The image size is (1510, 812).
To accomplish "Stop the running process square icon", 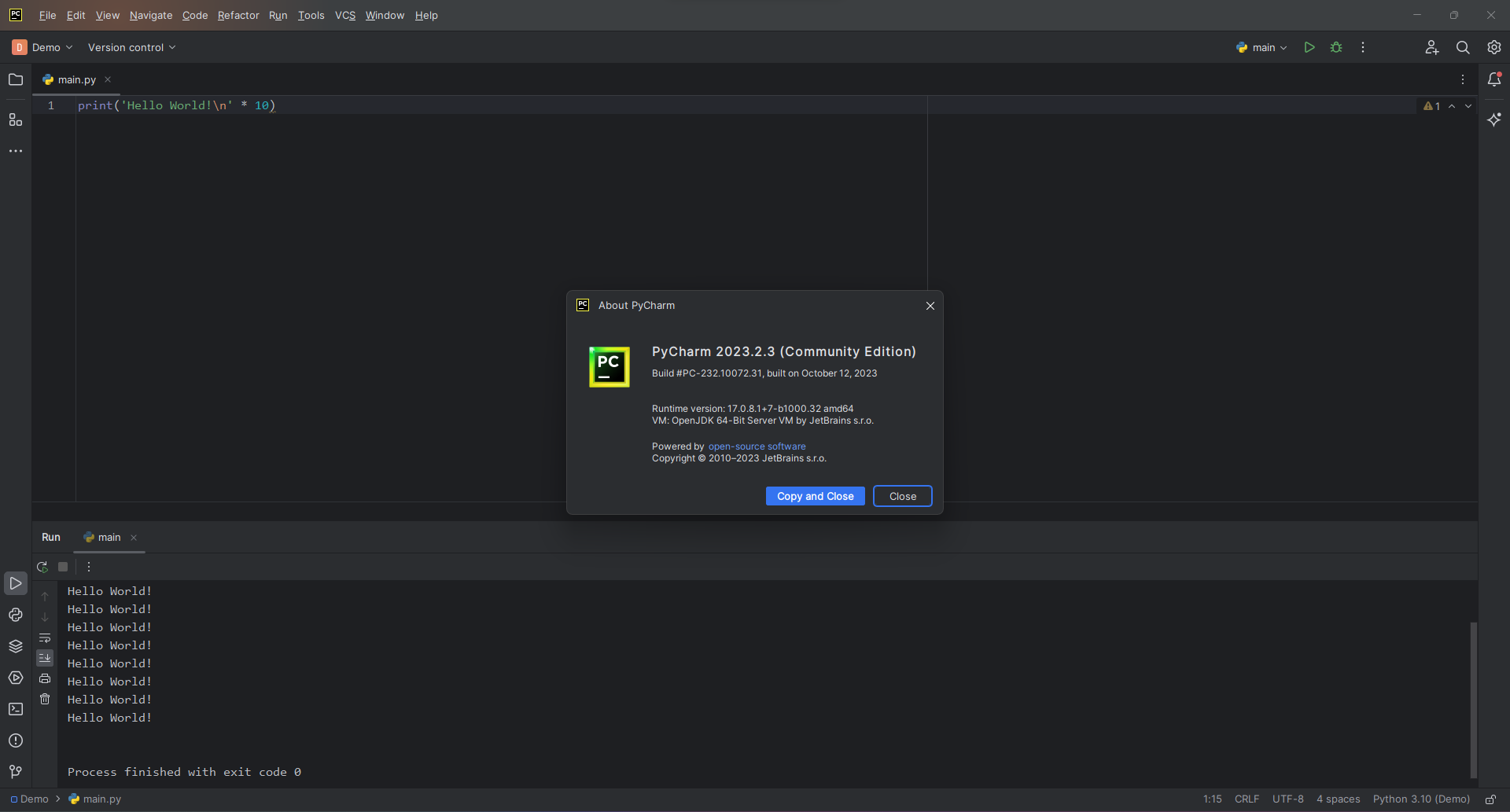I will [x=63, y=567].
